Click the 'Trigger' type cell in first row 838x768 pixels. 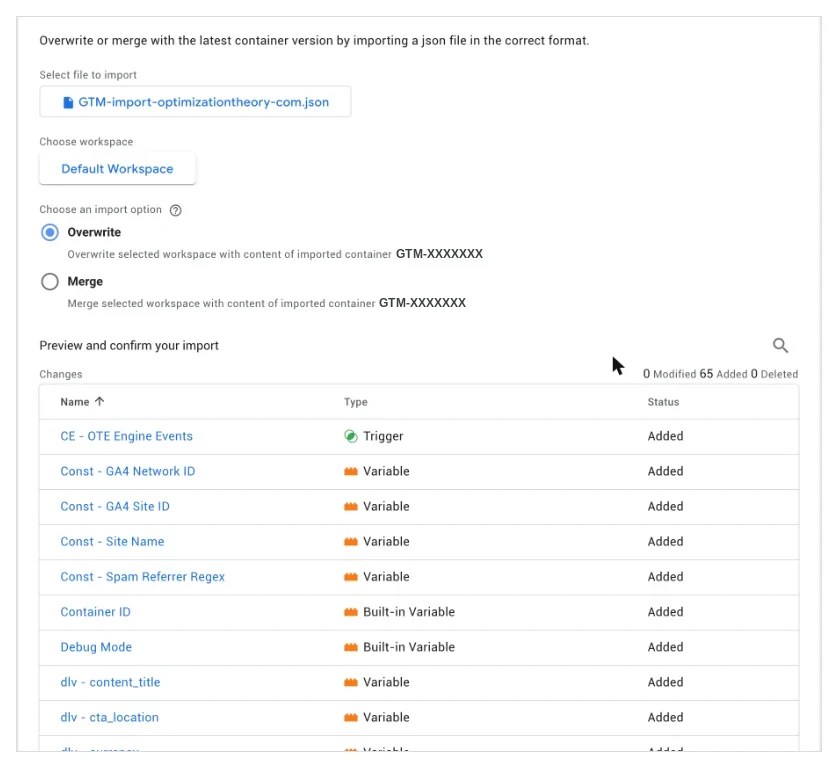[383, 436]
